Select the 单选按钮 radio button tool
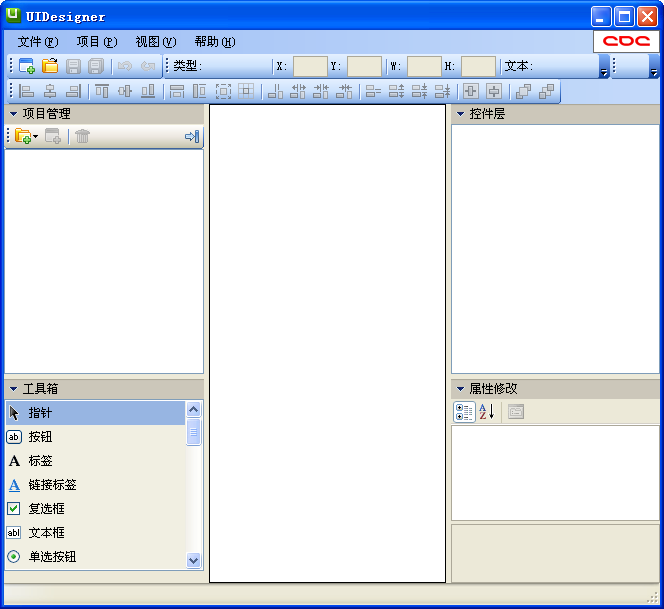Screen dimensions: 664x609 tap(52, 557)
